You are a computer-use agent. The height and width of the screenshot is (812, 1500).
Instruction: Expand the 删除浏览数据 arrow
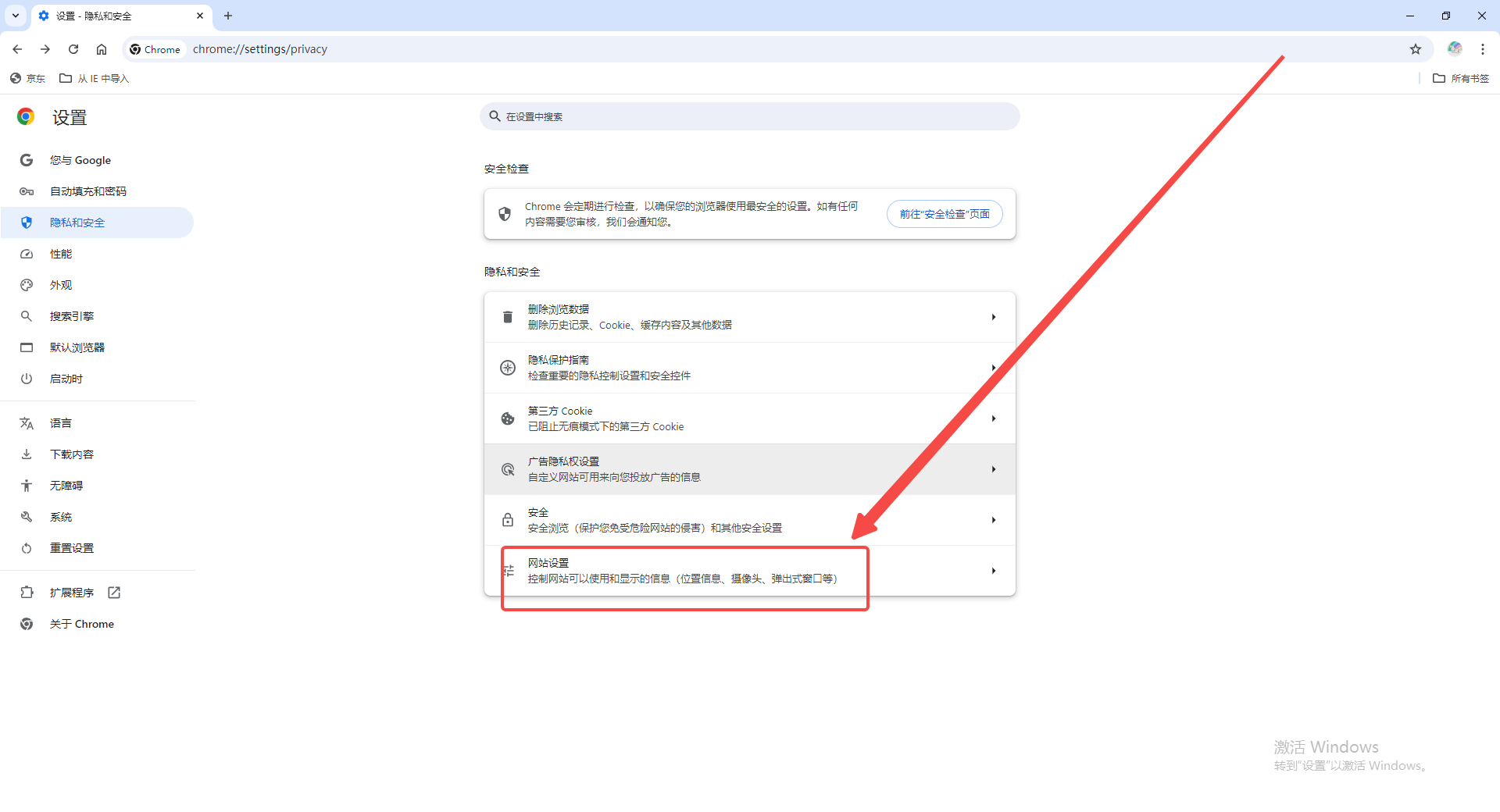(x=994, y=317)
